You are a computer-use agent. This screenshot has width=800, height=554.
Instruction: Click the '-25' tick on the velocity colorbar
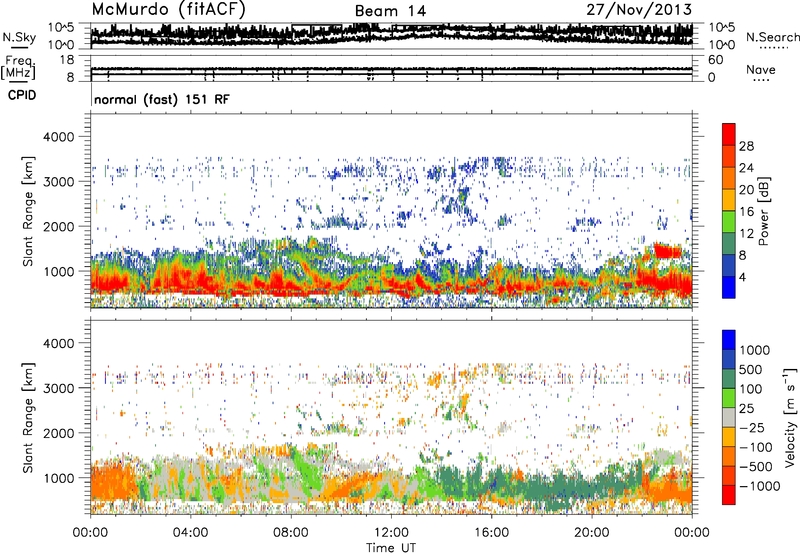(x=752, y=428)
